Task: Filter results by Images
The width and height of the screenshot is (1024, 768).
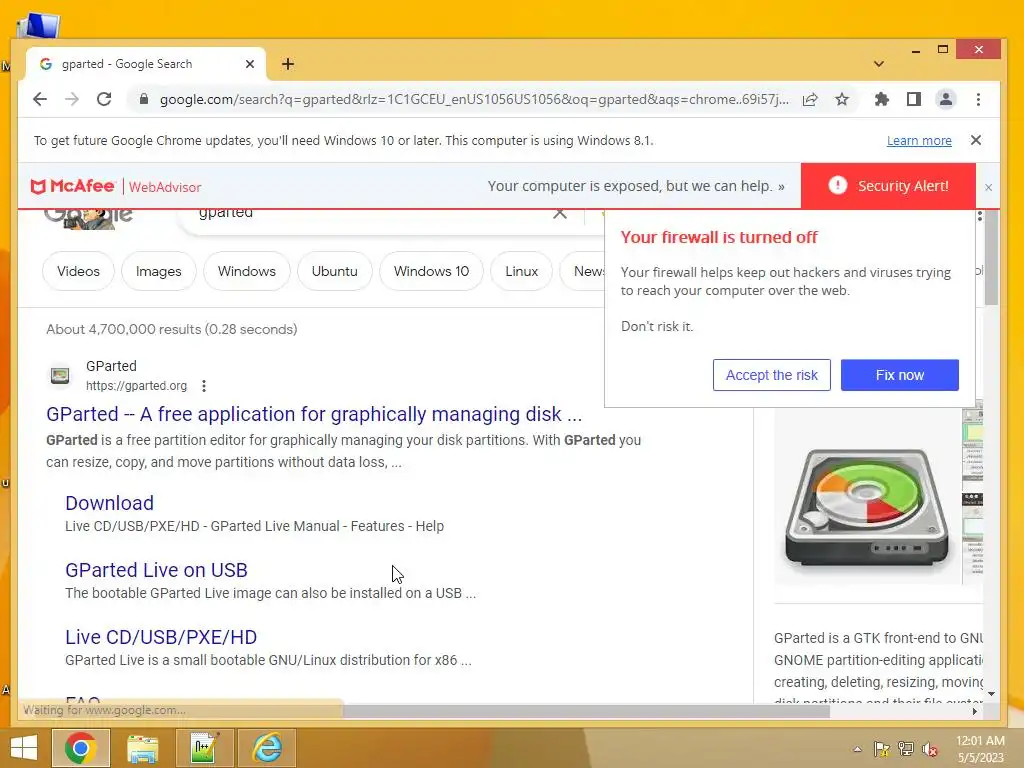Action: click(x=159, y=271)
